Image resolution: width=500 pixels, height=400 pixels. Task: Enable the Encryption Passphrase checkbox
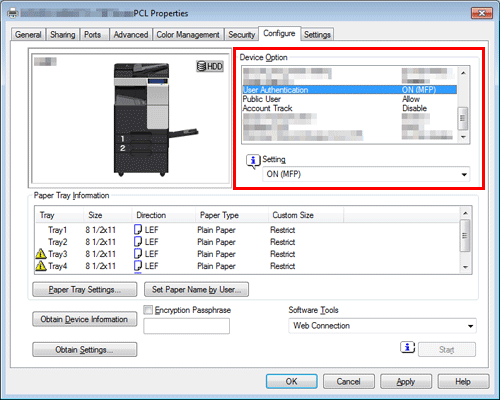pyautogui.click(x=148, y=310)
